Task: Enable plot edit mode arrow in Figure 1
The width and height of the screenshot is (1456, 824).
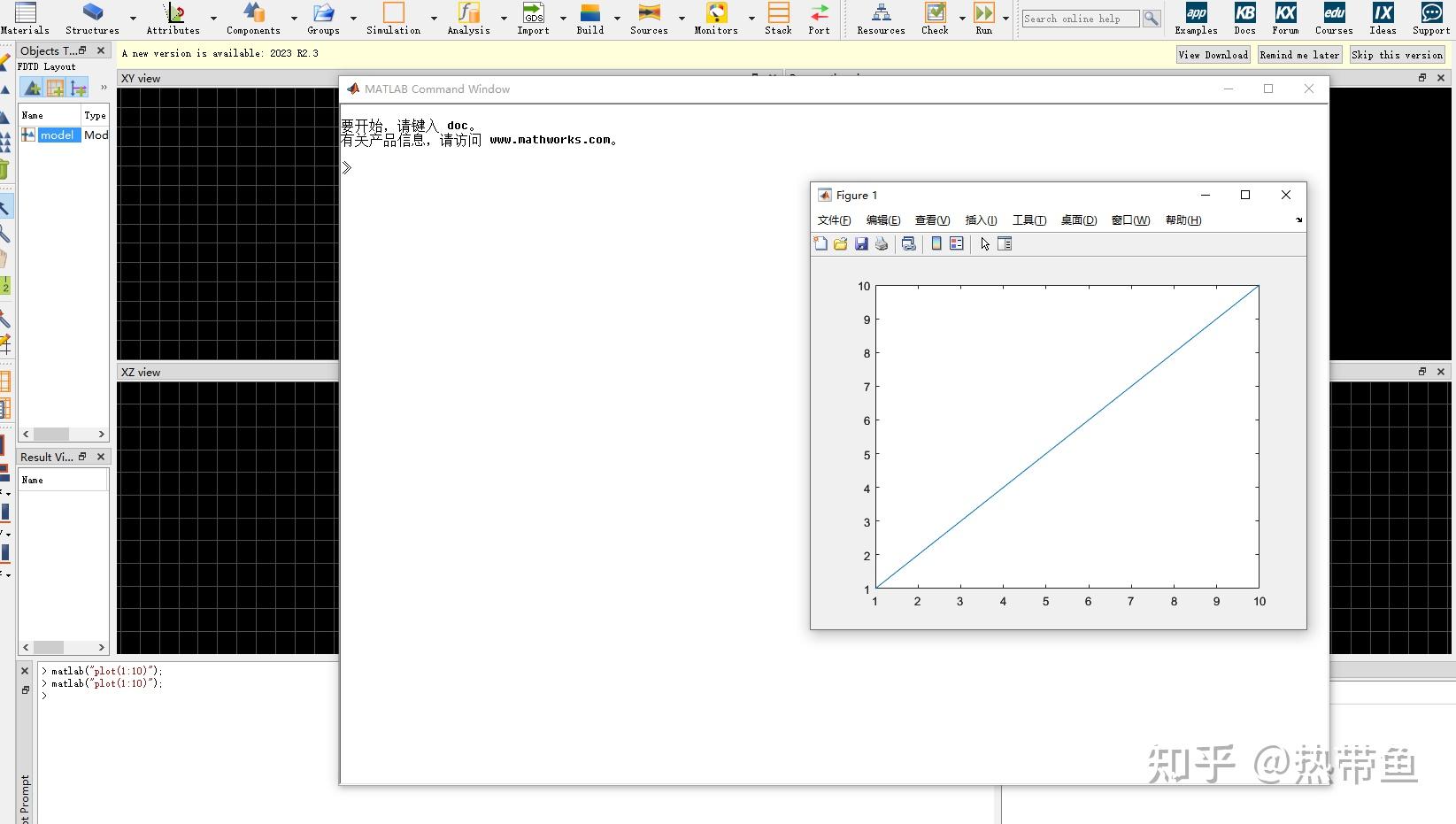Action: 984,244
